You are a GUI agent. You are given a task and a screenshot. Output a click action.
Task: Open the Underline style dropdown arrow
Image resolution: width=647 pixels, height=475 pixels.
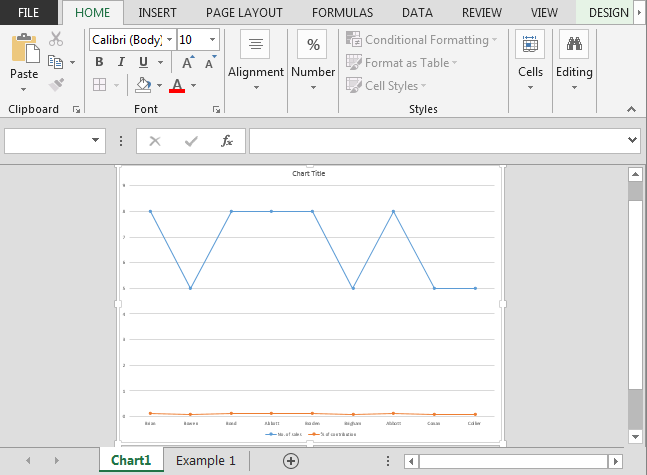[161, 62]
